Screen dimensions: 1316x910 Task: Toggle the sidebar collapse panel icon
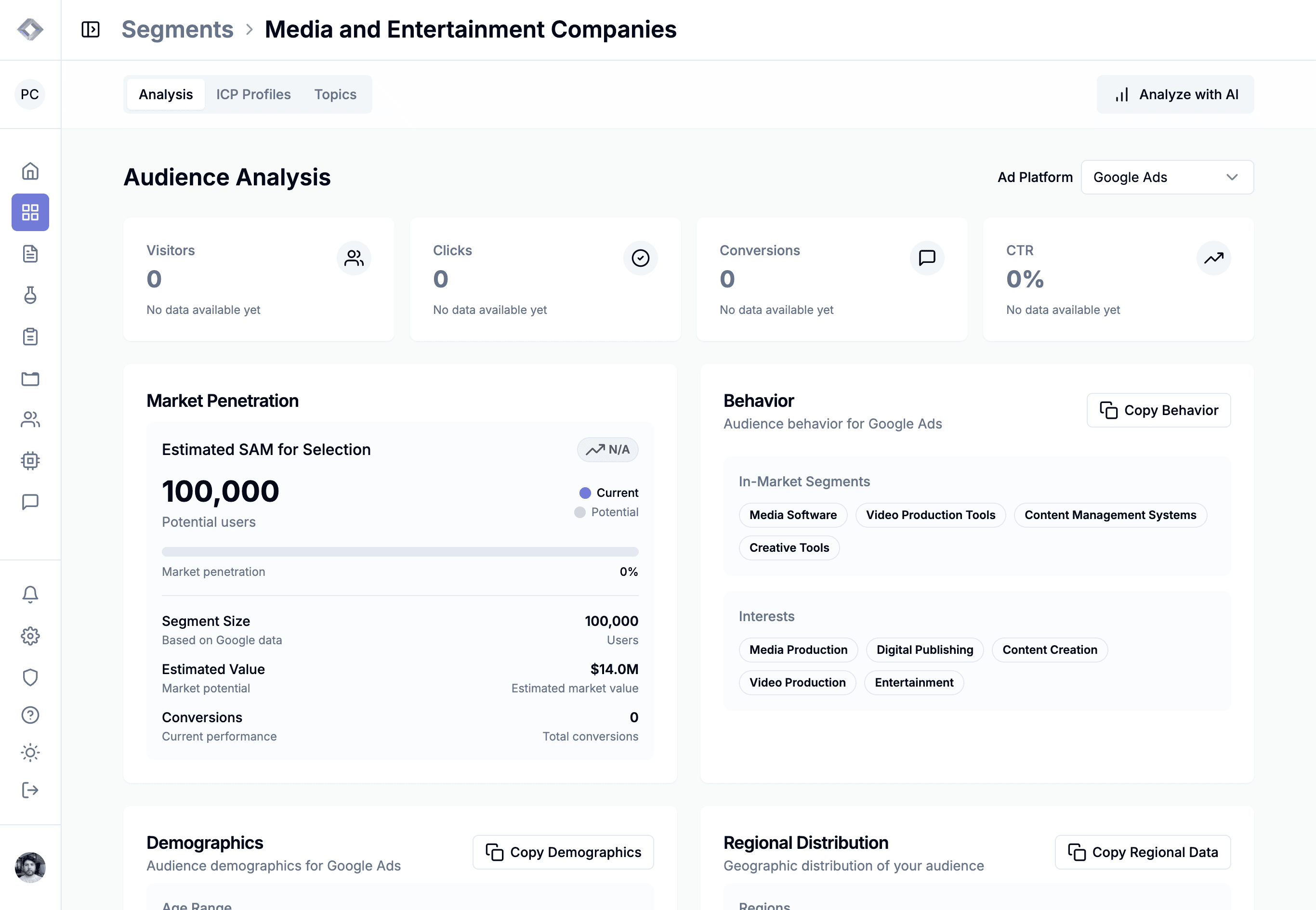click(x=91, y=30)
